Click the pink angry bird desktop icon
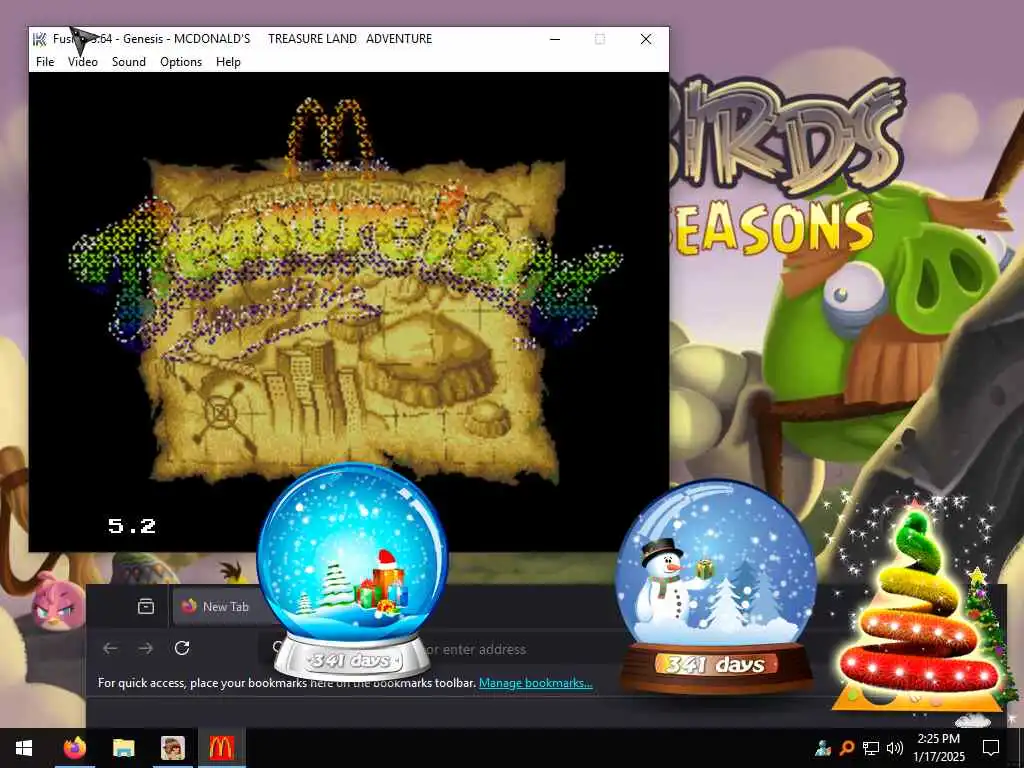Viewport: 1024px width, 768px height. click(57, 601)
